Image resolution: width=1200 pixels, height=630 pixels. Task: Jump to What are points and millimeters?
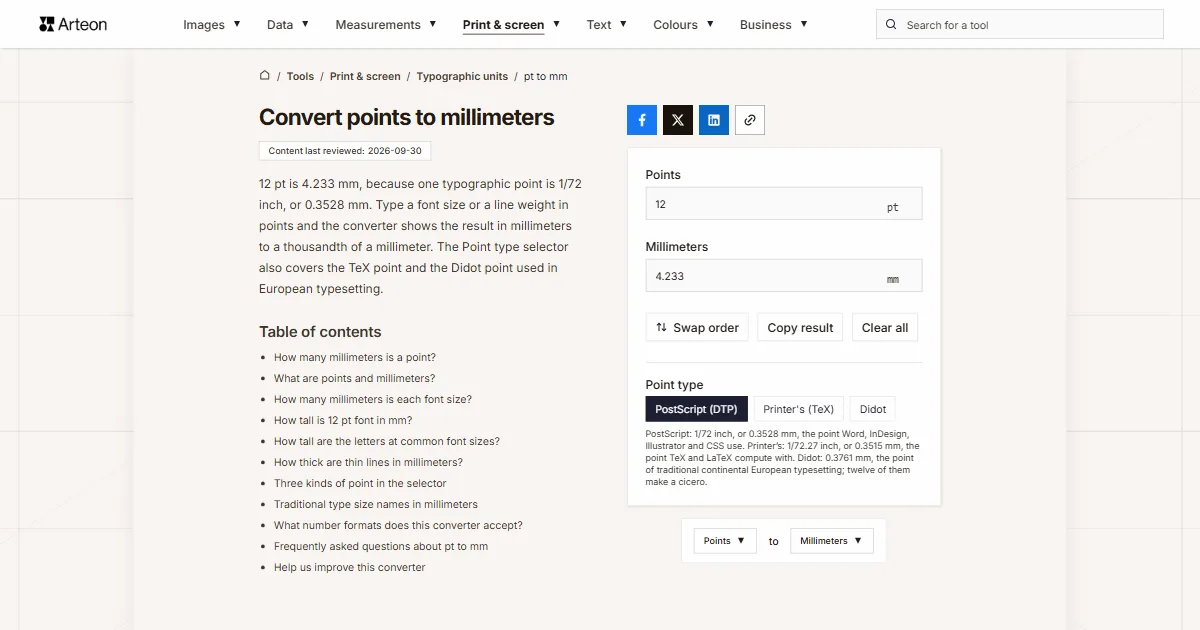[x=354, y=378]
